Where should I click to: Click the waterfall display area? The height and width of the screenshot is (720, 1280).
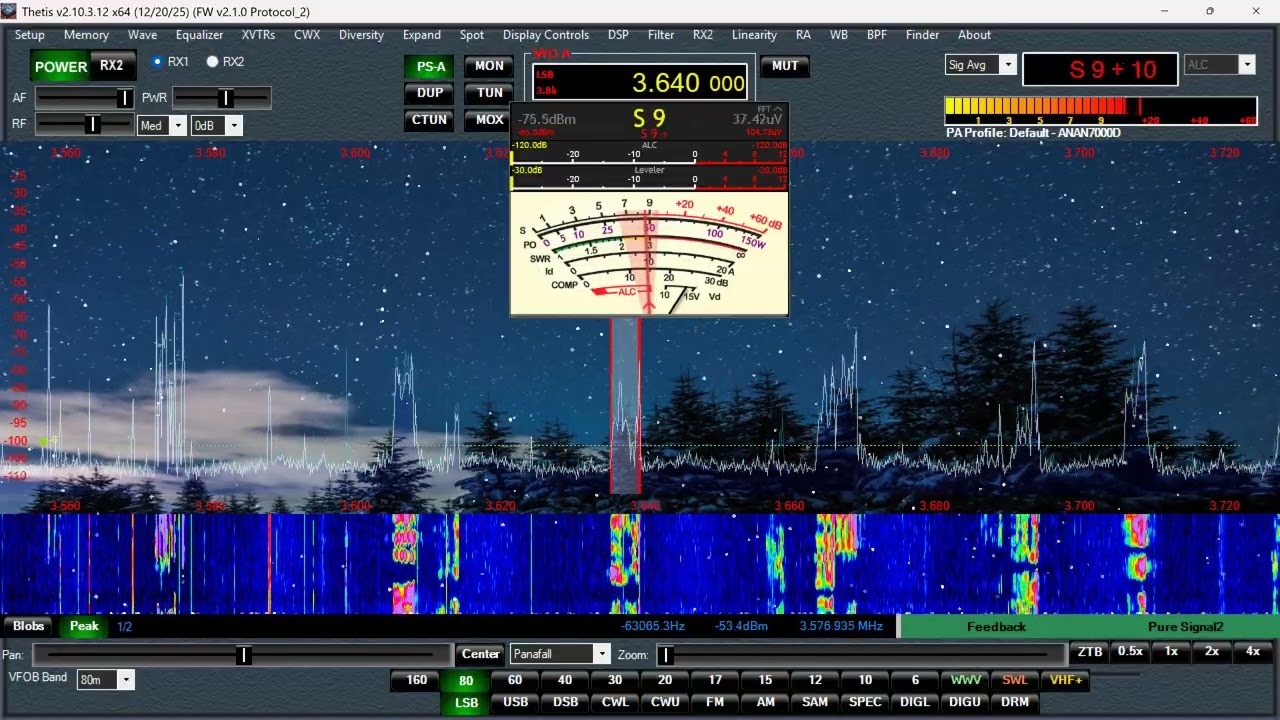[x=640, y=564]
